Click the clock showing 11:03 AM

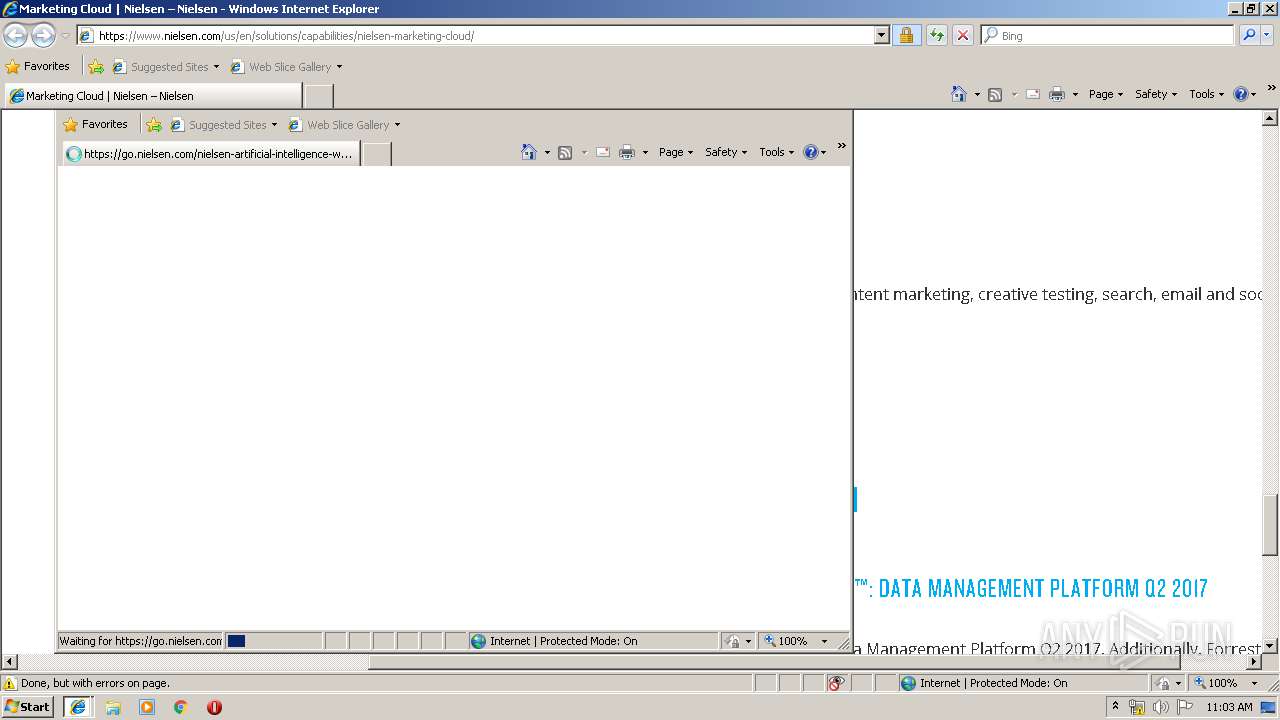point(1229,707)
